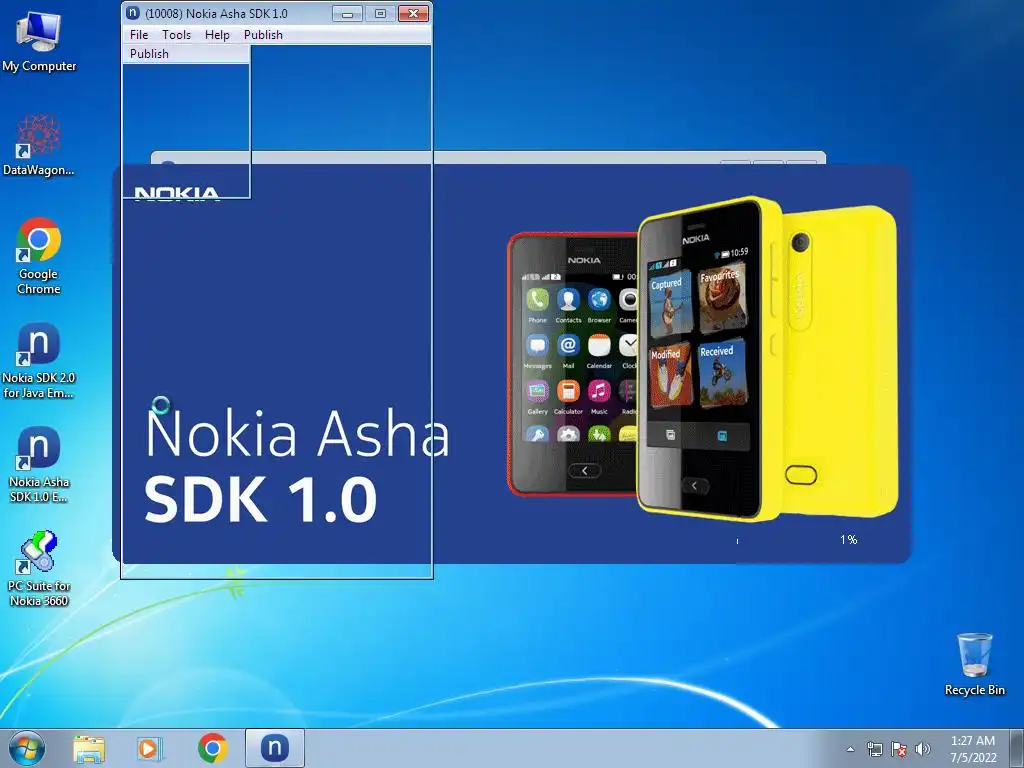The height and width of the screenshot is (768, 1024).
Task: Open Action Center flag icon
Action: click(899, 749)
